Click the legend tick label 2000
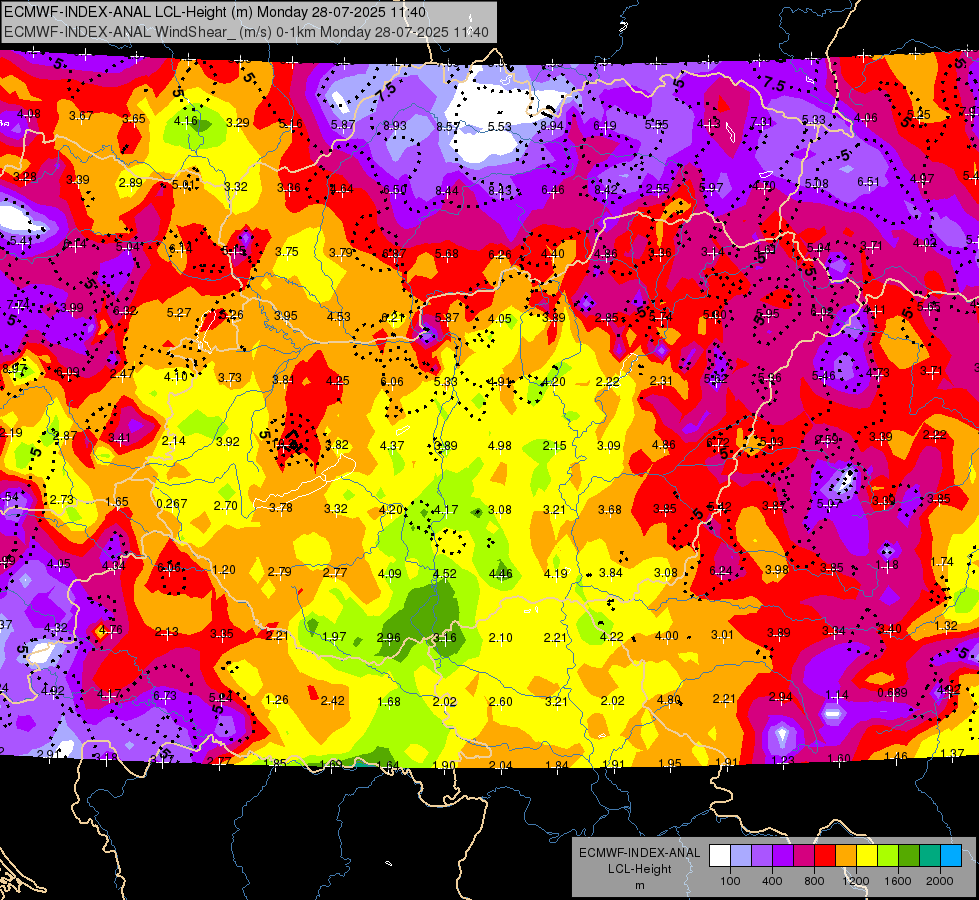The width and height of the screenshot is (979, 900). tap(940, 881)
